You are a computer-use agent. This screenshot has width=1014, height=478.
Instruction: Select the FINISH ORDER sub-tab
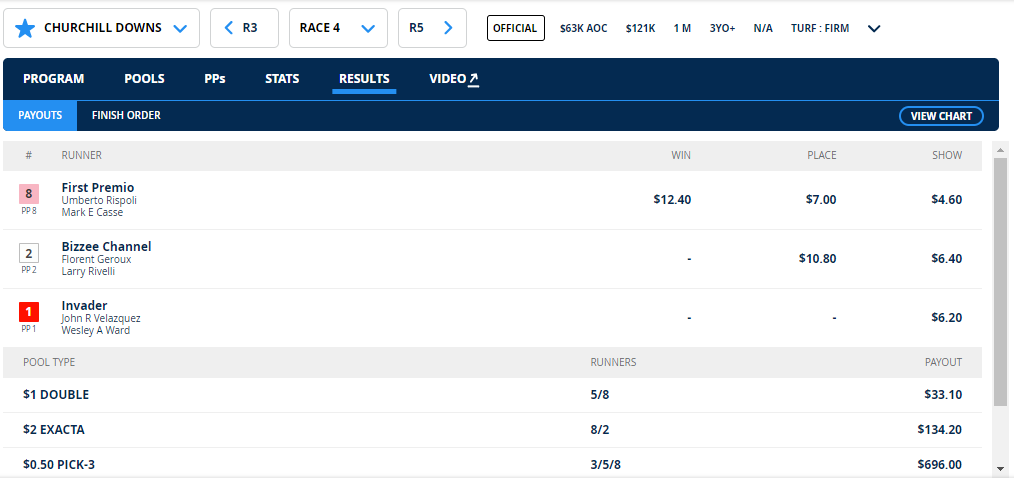(126, 116)
